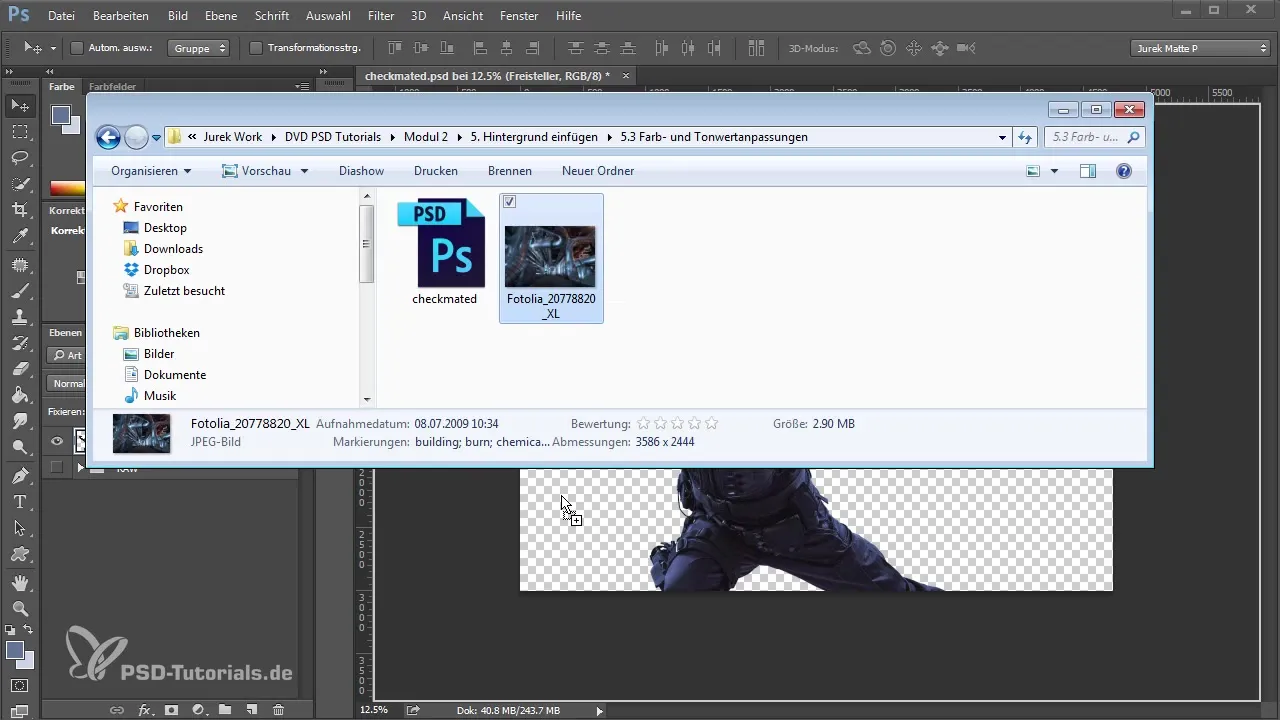This screenshot has height=720, width=1280.
Task: Toggle the Explorer preview pane icon
Action: tap(1088, 171)
